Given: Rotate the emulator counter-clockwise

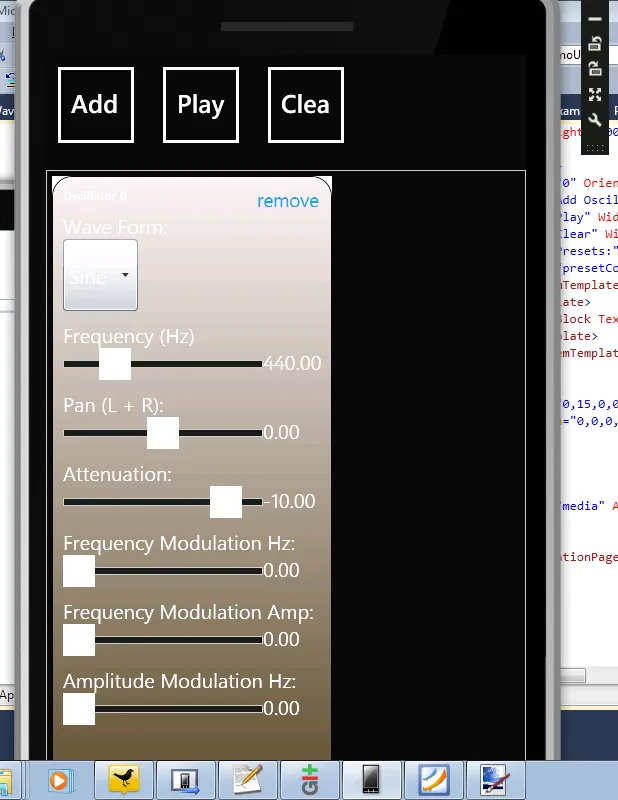Looking at the screenshot, I should point(595,44).
